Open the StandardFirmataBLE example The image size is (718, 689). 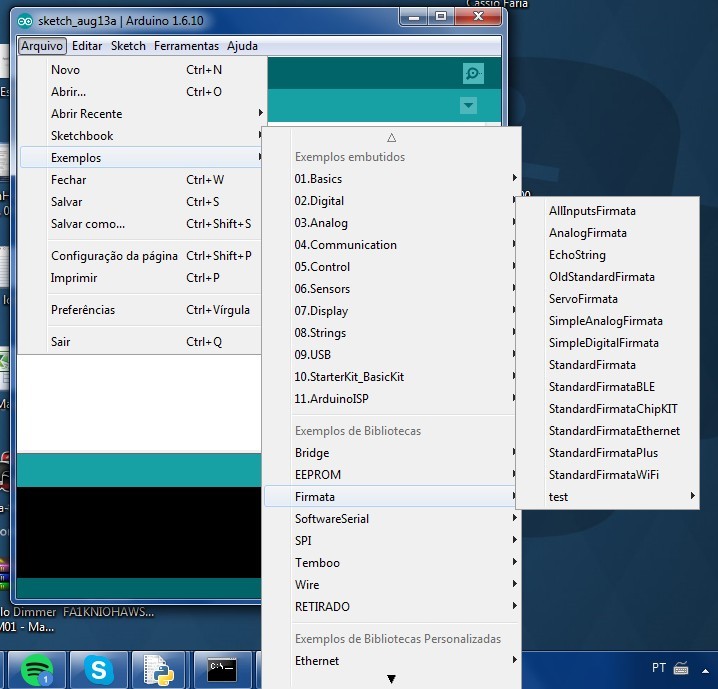[608, 386]
